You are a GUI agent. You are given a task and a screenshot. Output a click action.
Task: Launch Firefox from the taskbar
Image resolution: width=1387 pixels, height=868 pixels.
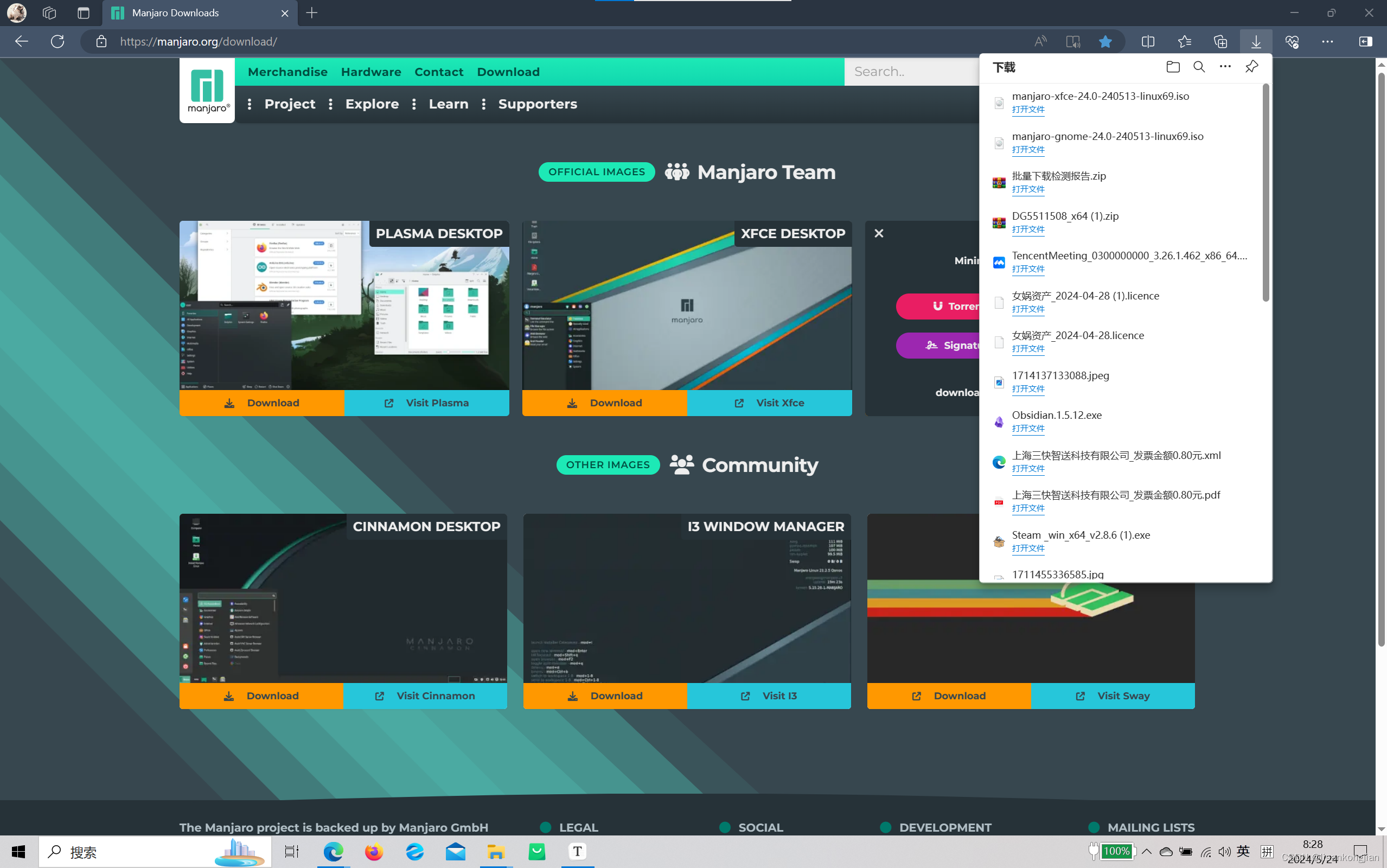[x=373, y=852]
